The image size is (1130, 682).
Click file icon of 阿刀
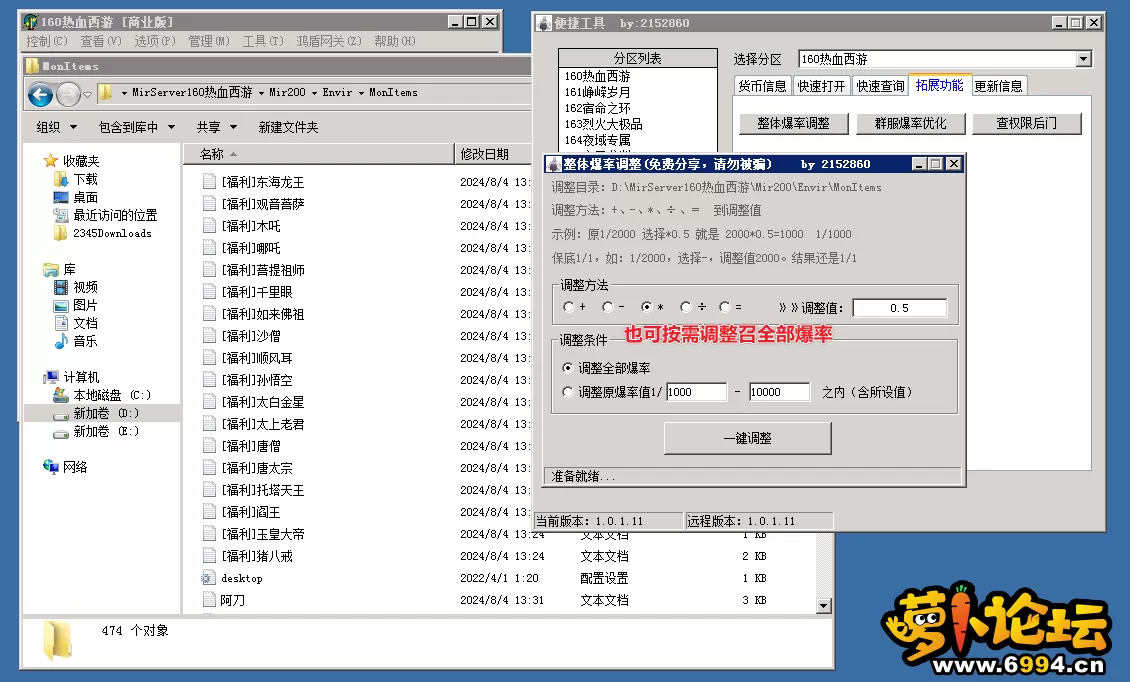[209, 600]
